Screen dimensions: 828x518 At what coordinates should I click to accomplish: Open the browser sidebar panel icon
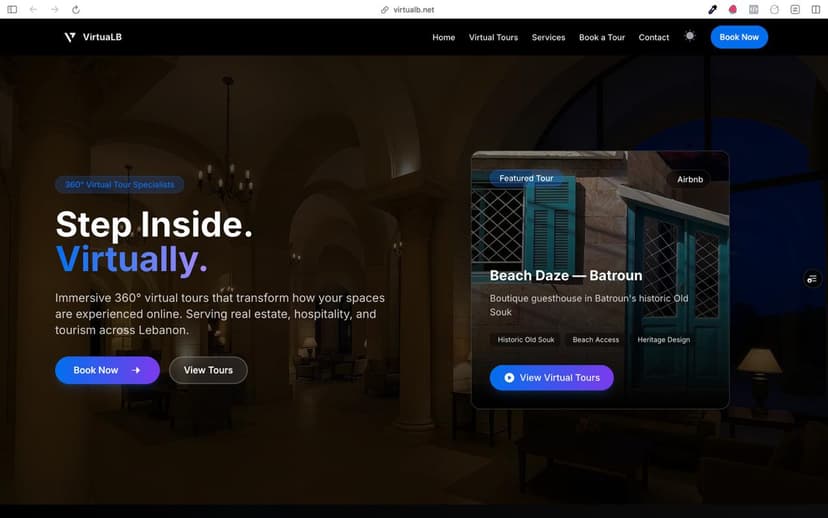point(13,9)
